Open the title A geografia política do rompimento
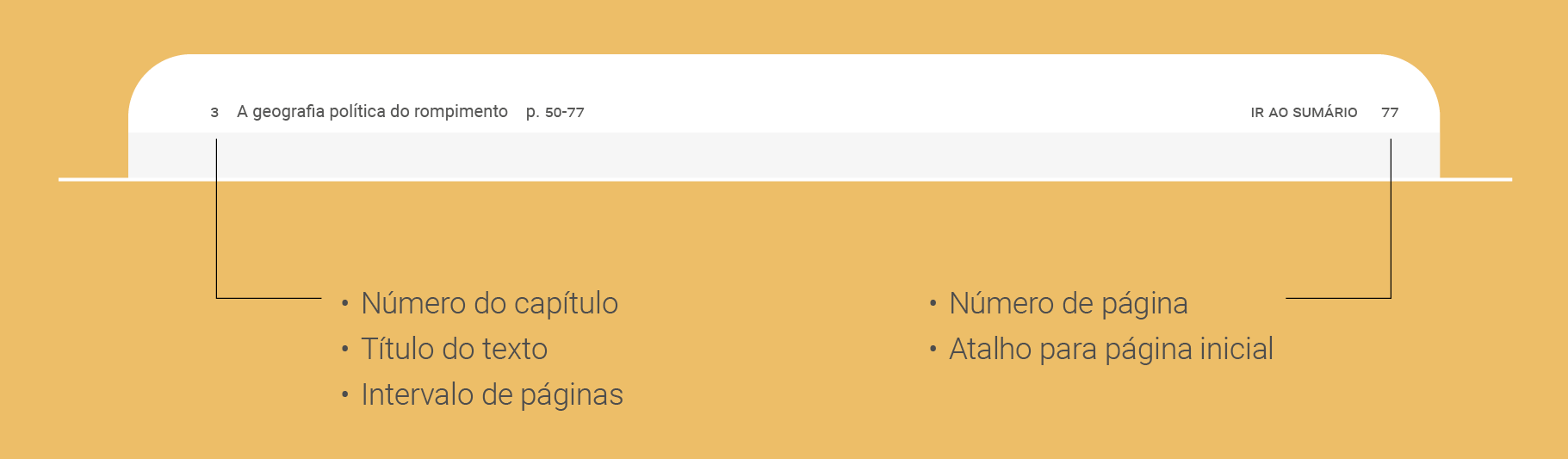Image resolution: width=1568 pixels, height=459 pixels. coord(372,112)
